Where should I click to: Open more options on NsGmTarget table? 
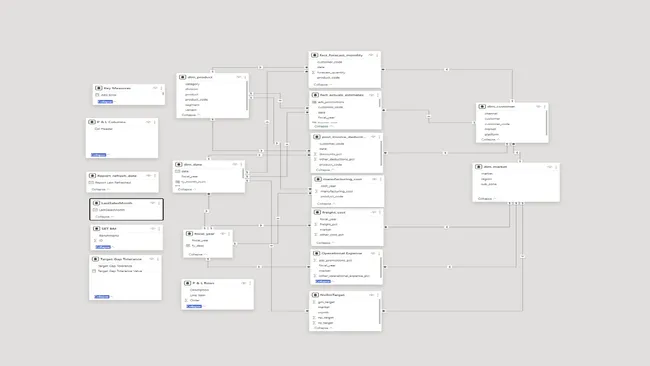[378, 295]
